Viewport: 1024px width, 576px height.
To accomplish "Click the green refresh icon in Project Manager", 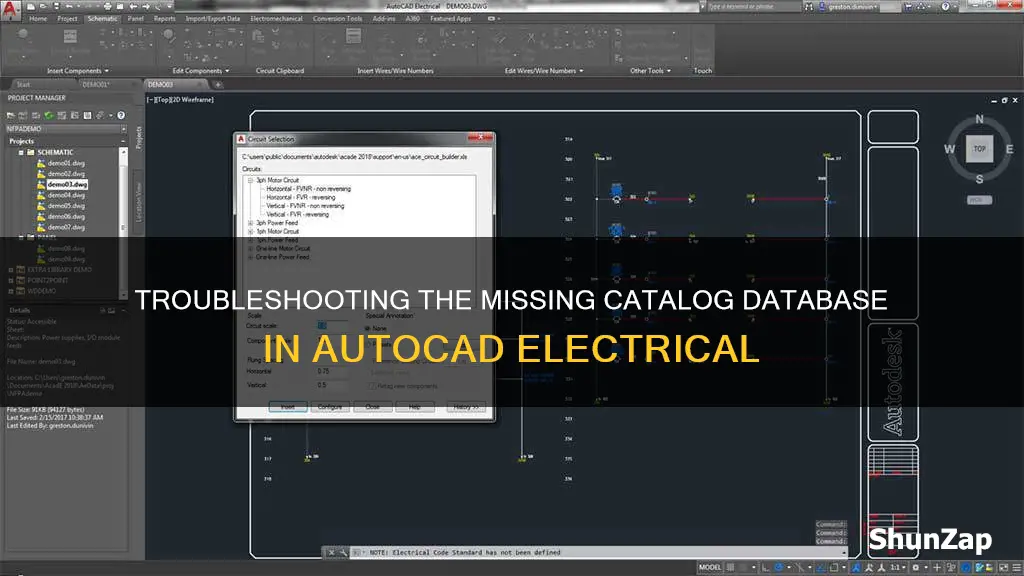I will (49, 116).
